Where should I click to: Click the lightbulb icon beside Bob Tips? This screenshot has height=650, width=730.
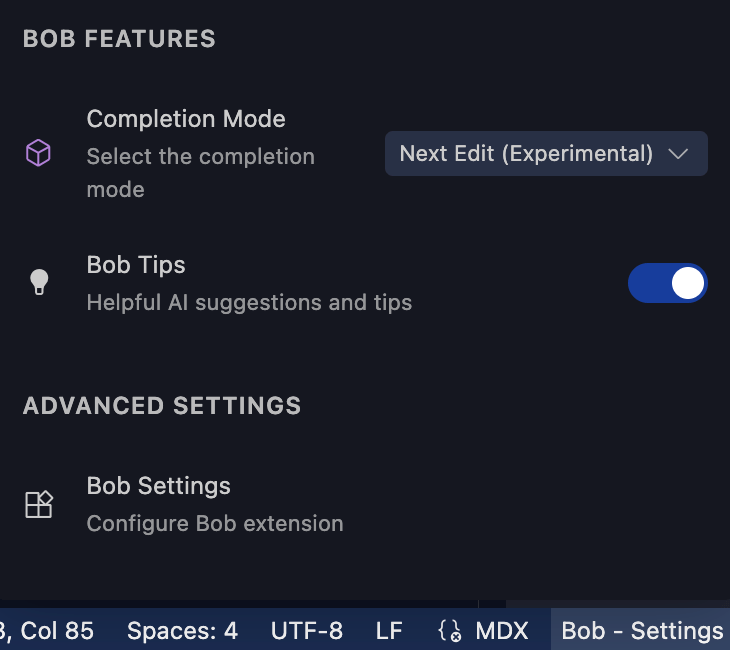(x=38, y=283)
